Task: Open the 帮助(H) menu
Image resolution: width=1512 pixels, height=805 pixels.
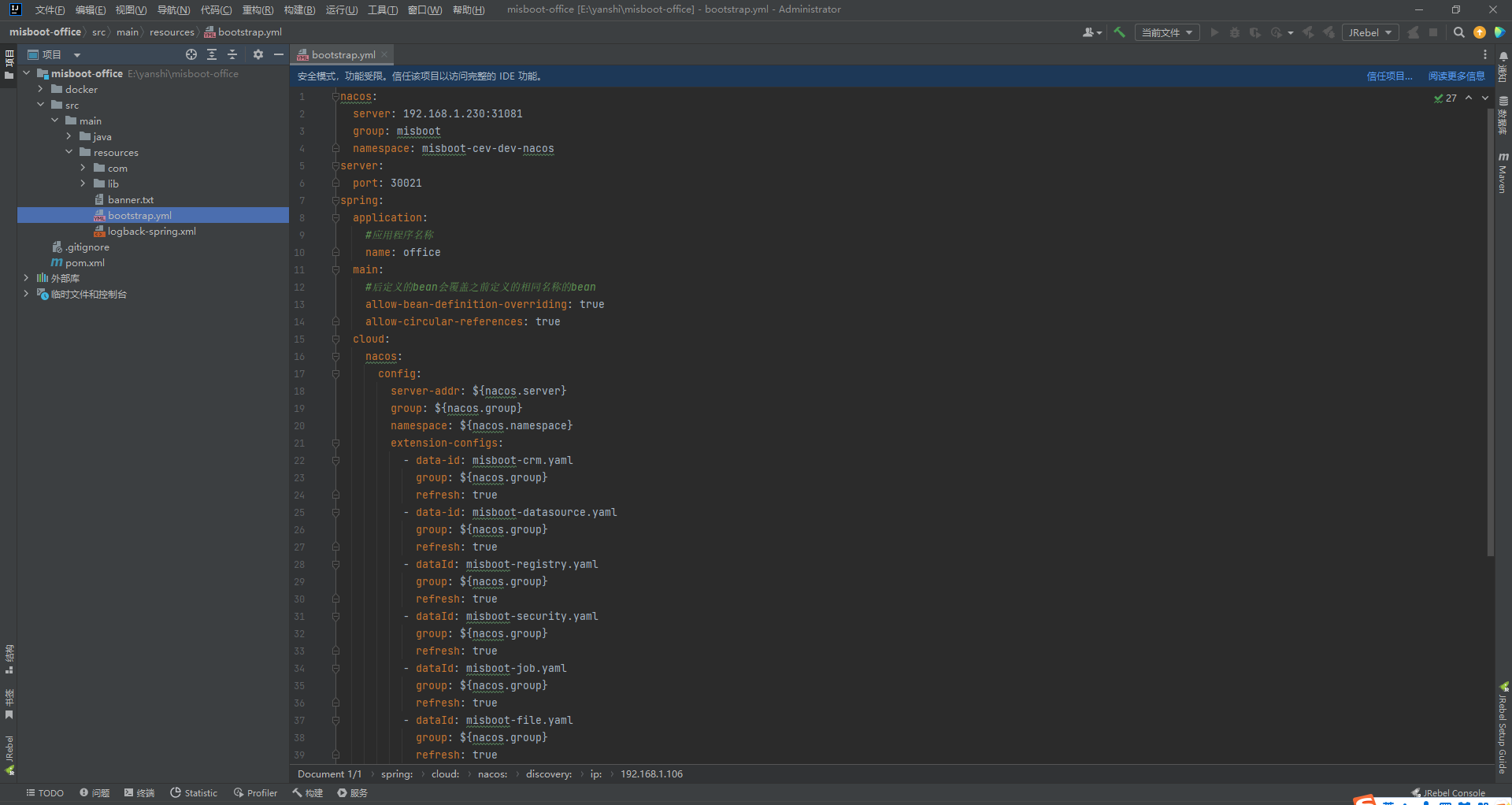Action: coord(469,9)
